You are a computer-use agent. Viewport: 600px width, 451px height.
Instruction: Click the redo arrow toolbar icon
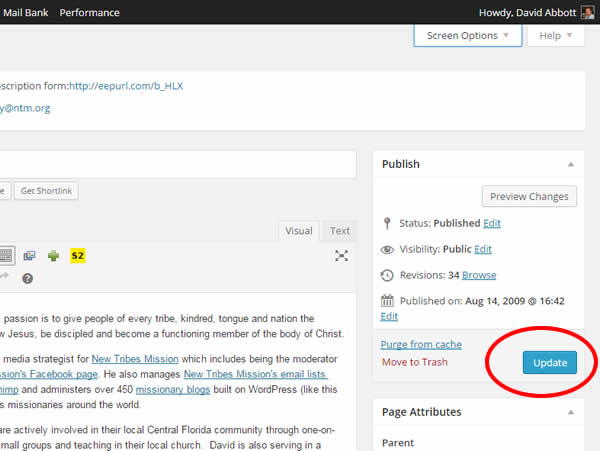(x=4, y=275)
